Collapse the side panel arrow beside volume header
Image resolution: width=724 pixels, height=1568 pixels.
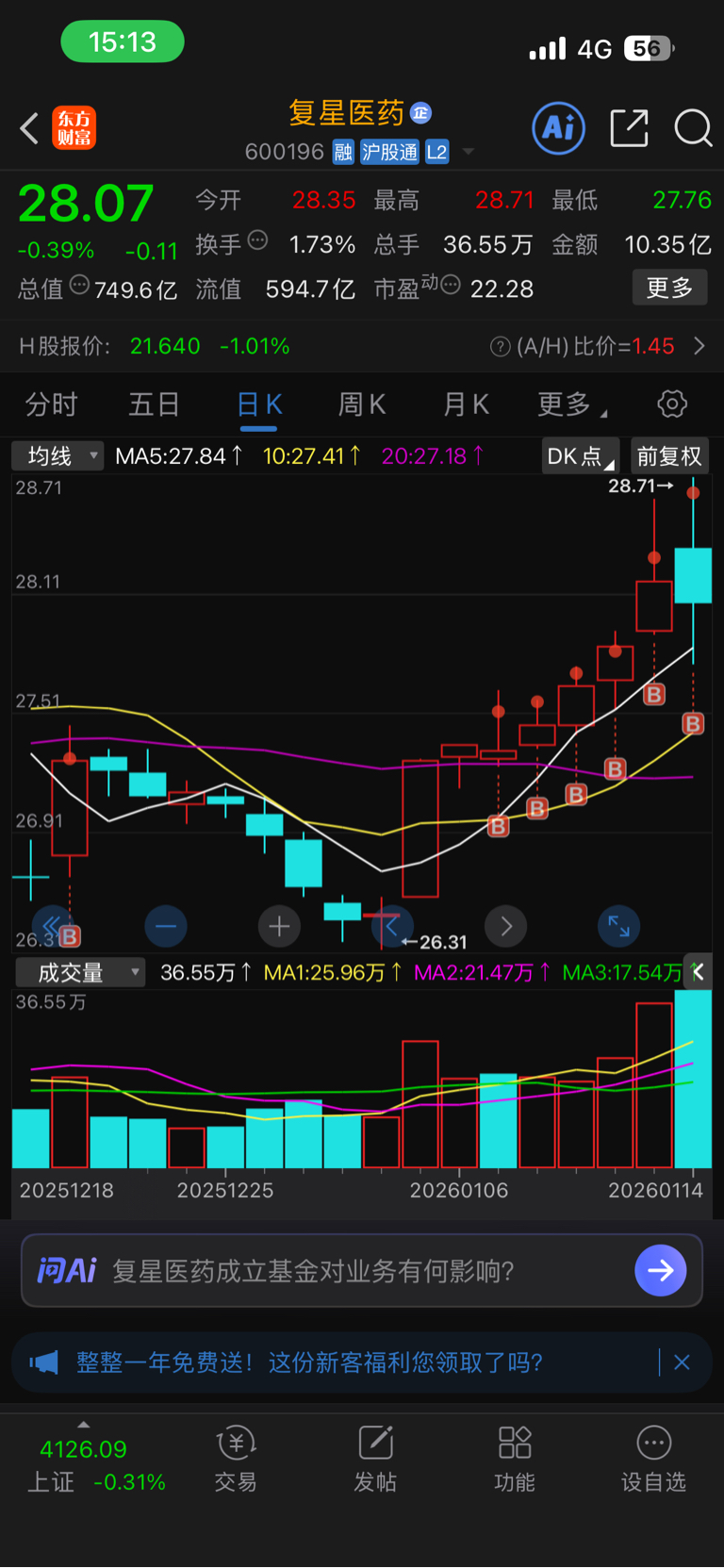(698, 972)
